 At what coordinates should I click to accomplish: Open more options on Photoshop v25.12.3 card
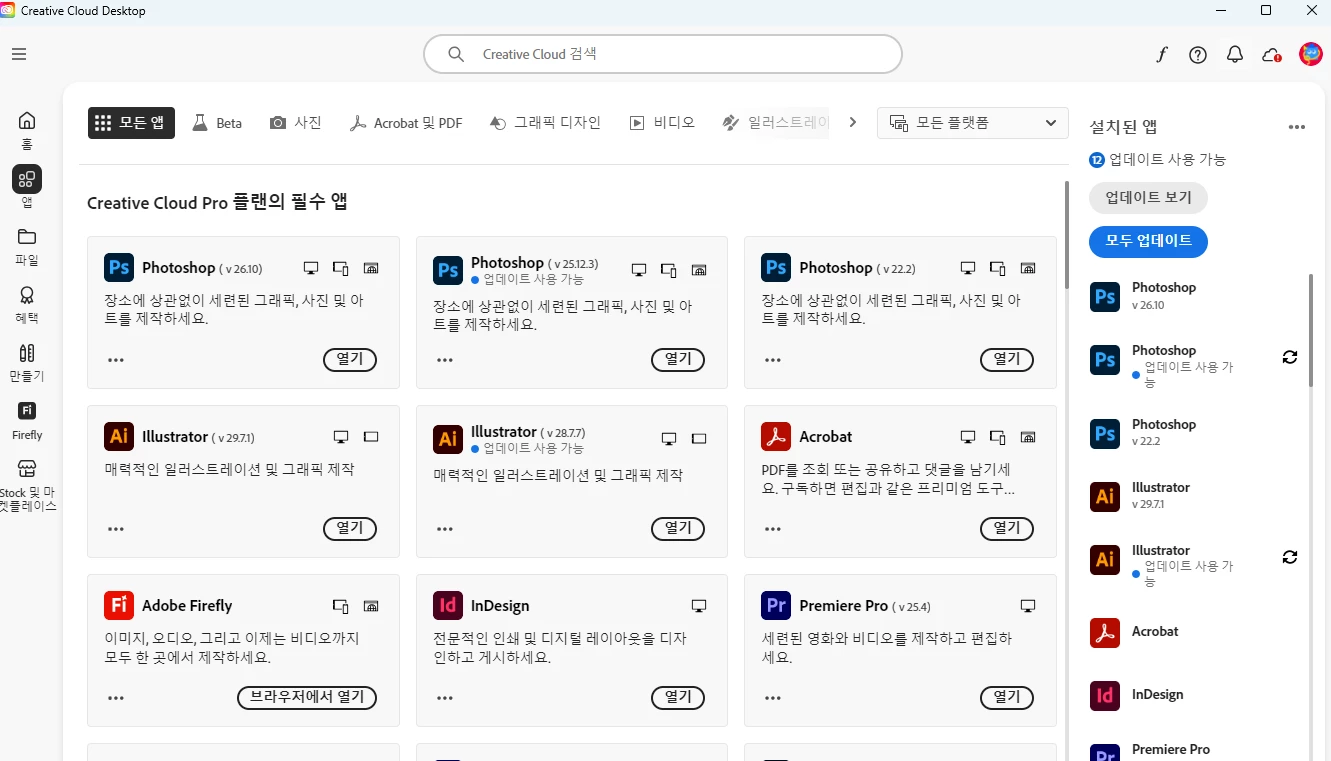pyautogui.click(x=445, y=360)
